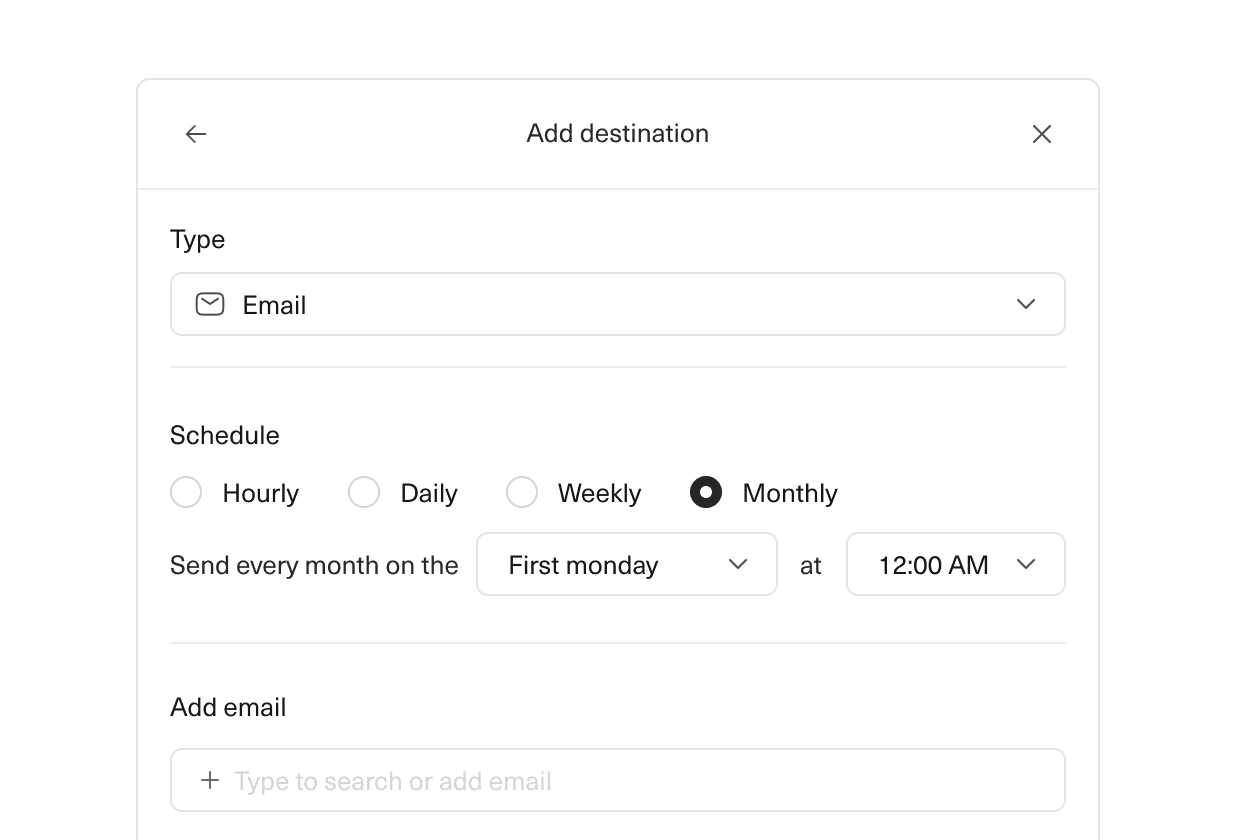1236x840 pixels.
Task: Return to previous screen via back button
Action: click(x=196, y=133)
